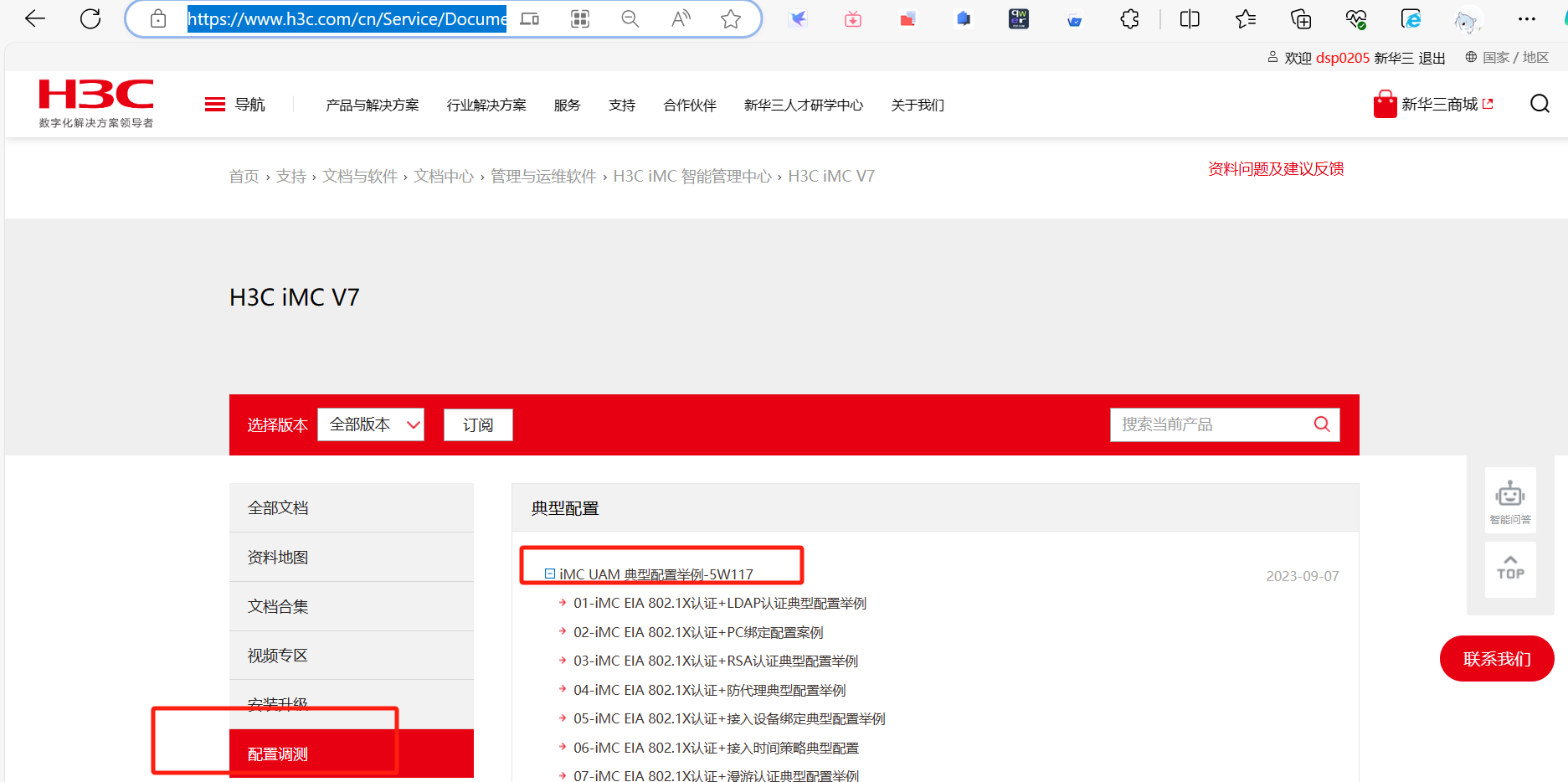Open 资料问题及建议反馈 feedback link

tap(1276, 168)
